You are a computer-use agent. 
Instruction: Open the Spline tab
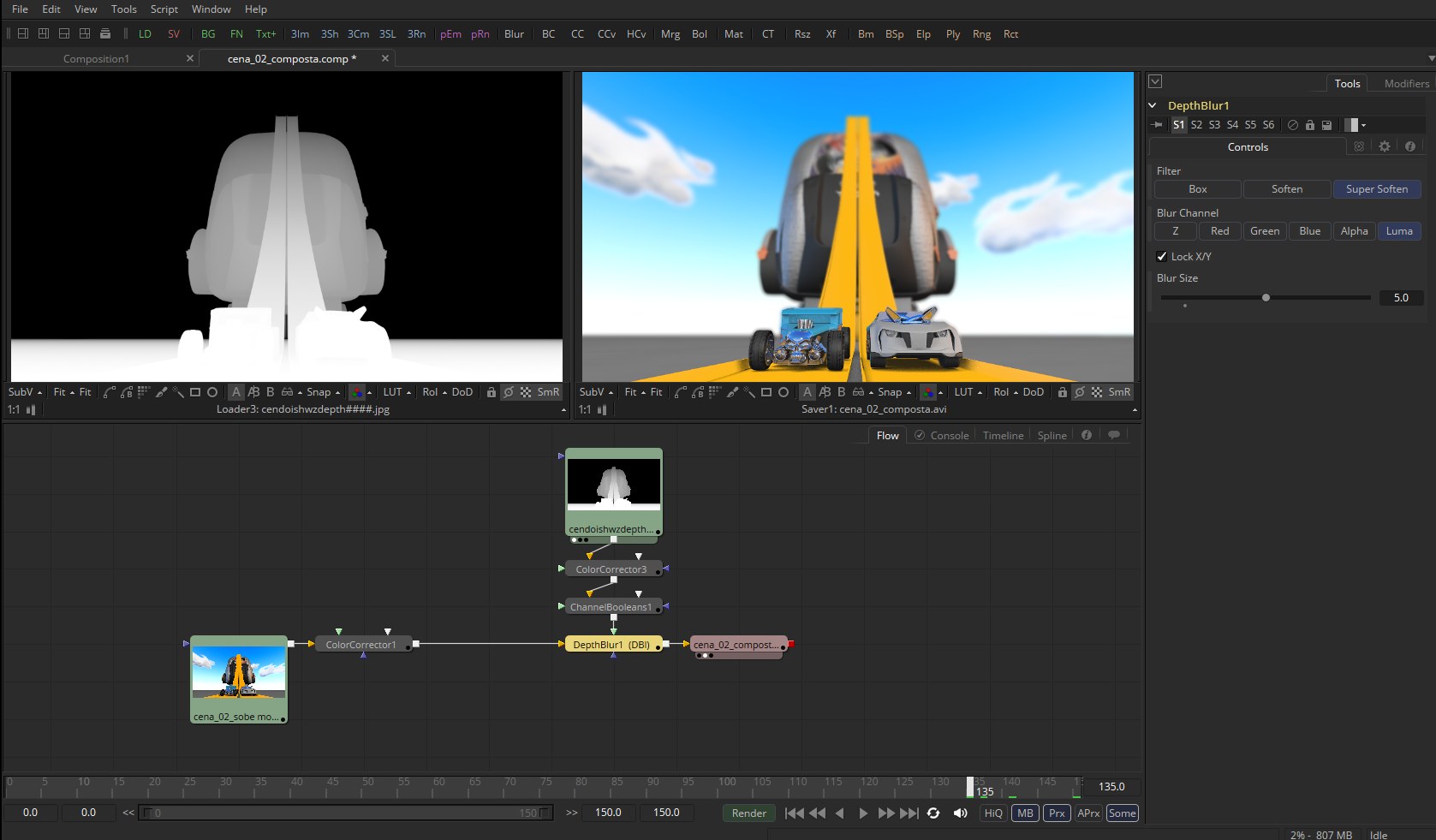pyautogui.click(x=1052, y=435)
